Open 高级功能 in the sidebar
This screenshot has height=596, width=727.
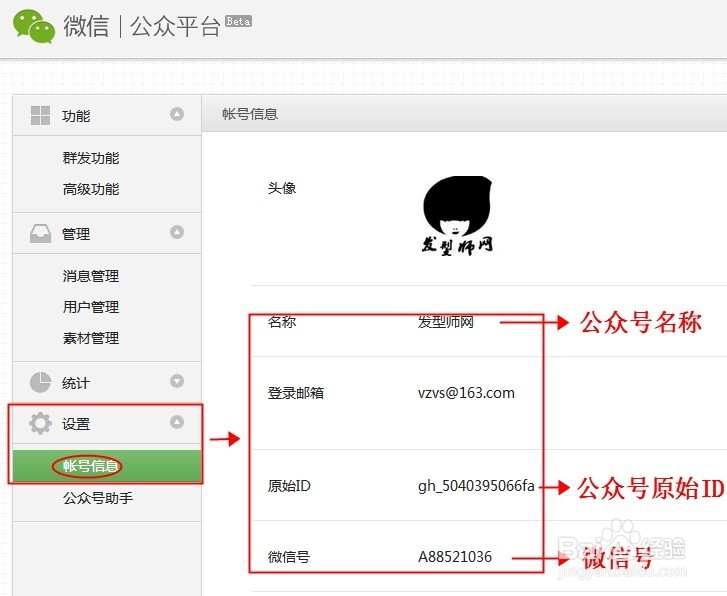click(91, 189)
